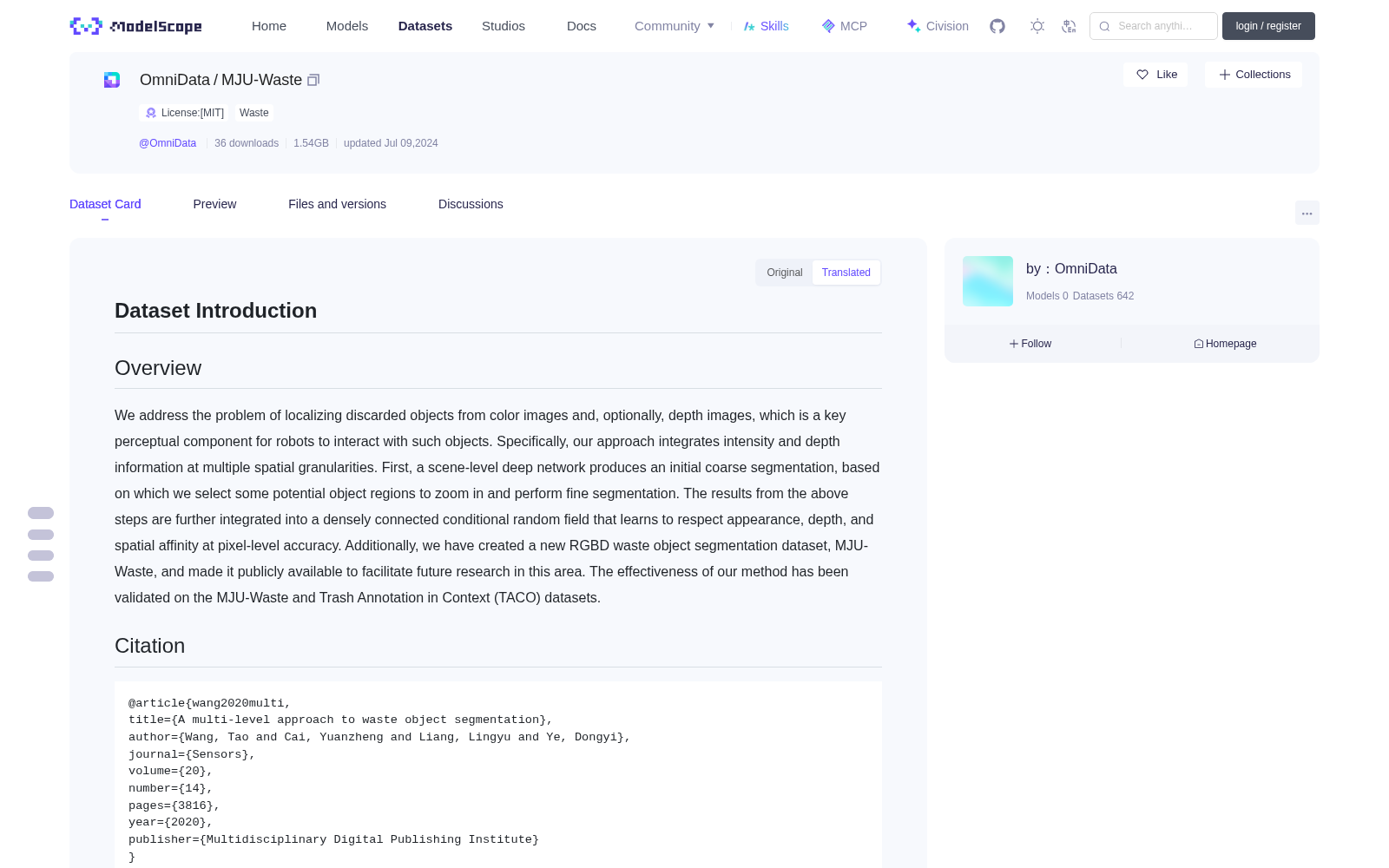The width and height of the screenshot is (1389, 868).
Task: Switch to Translated text view
Action: point(846,273)
